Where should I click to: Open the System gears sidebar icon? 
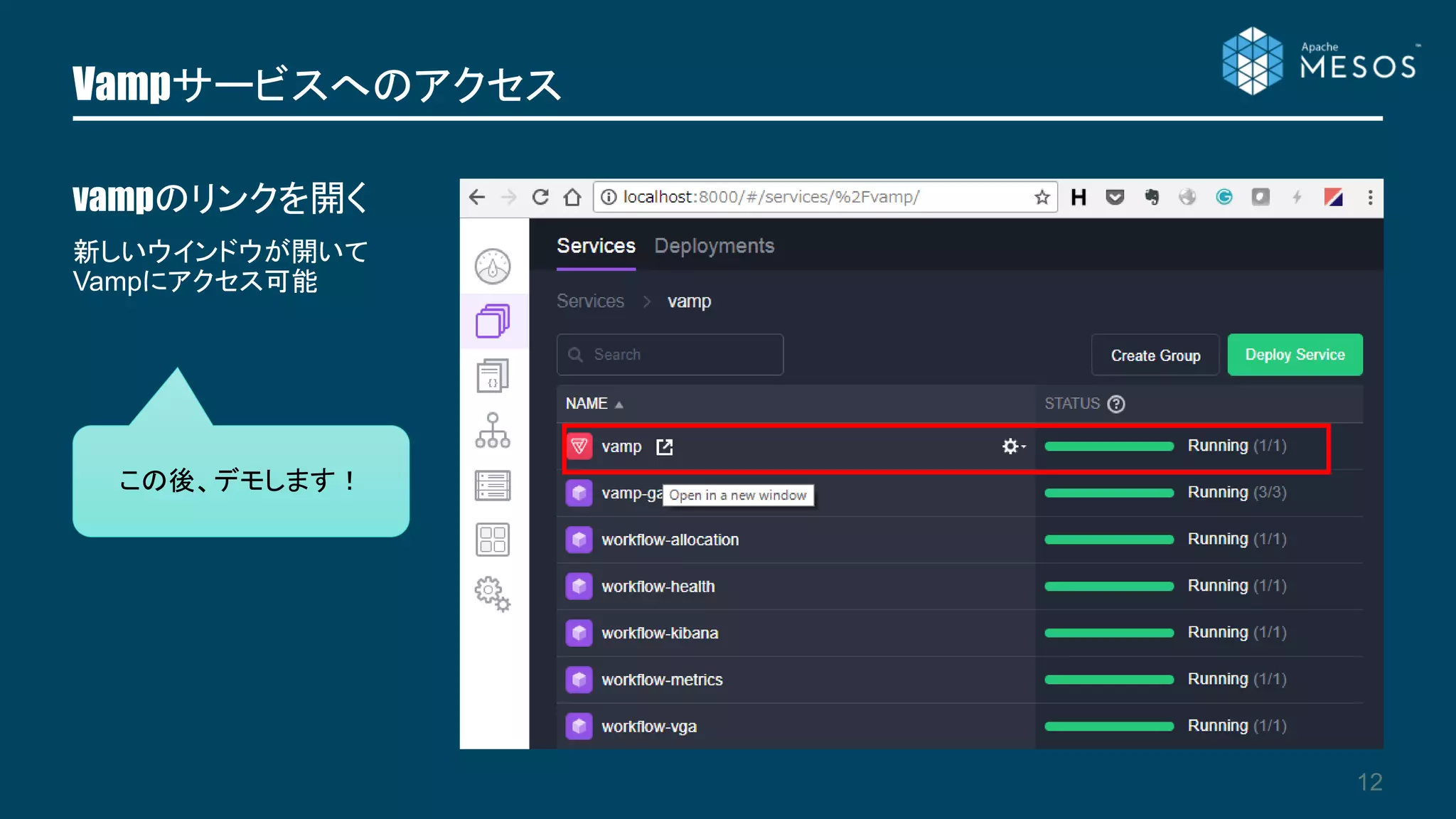(x=493, y=594)
